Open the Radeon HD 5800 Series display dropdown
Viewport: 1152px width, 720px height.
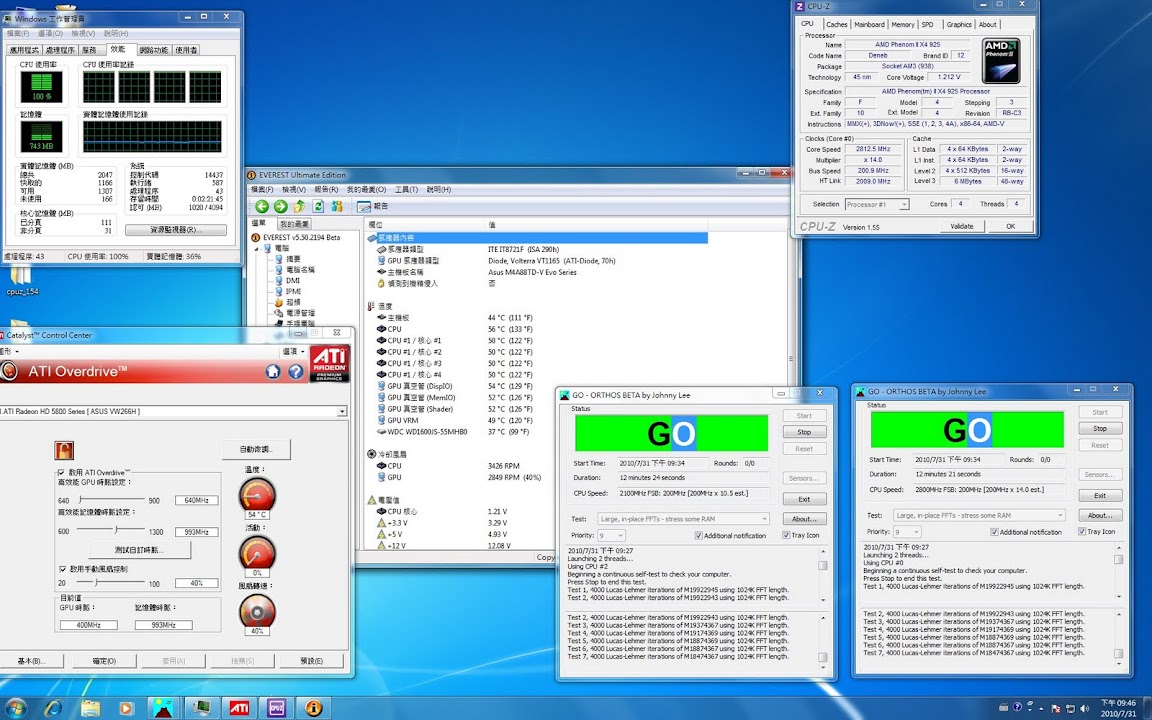pos(342,411)
